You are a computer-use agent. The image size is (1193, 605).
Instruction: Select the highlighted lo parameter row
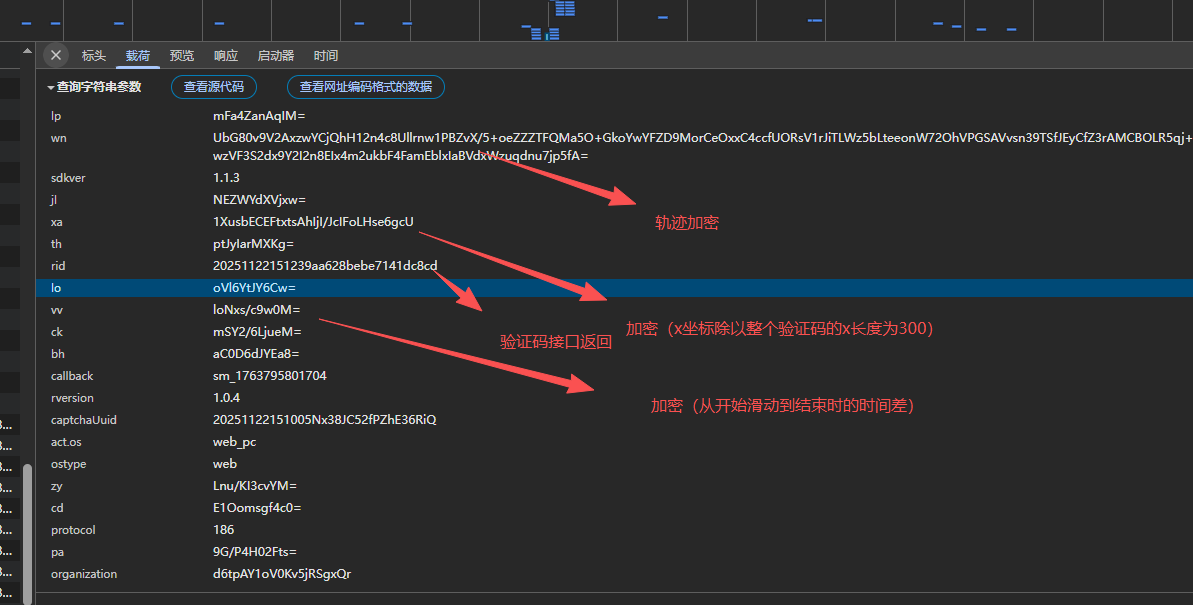614,288
